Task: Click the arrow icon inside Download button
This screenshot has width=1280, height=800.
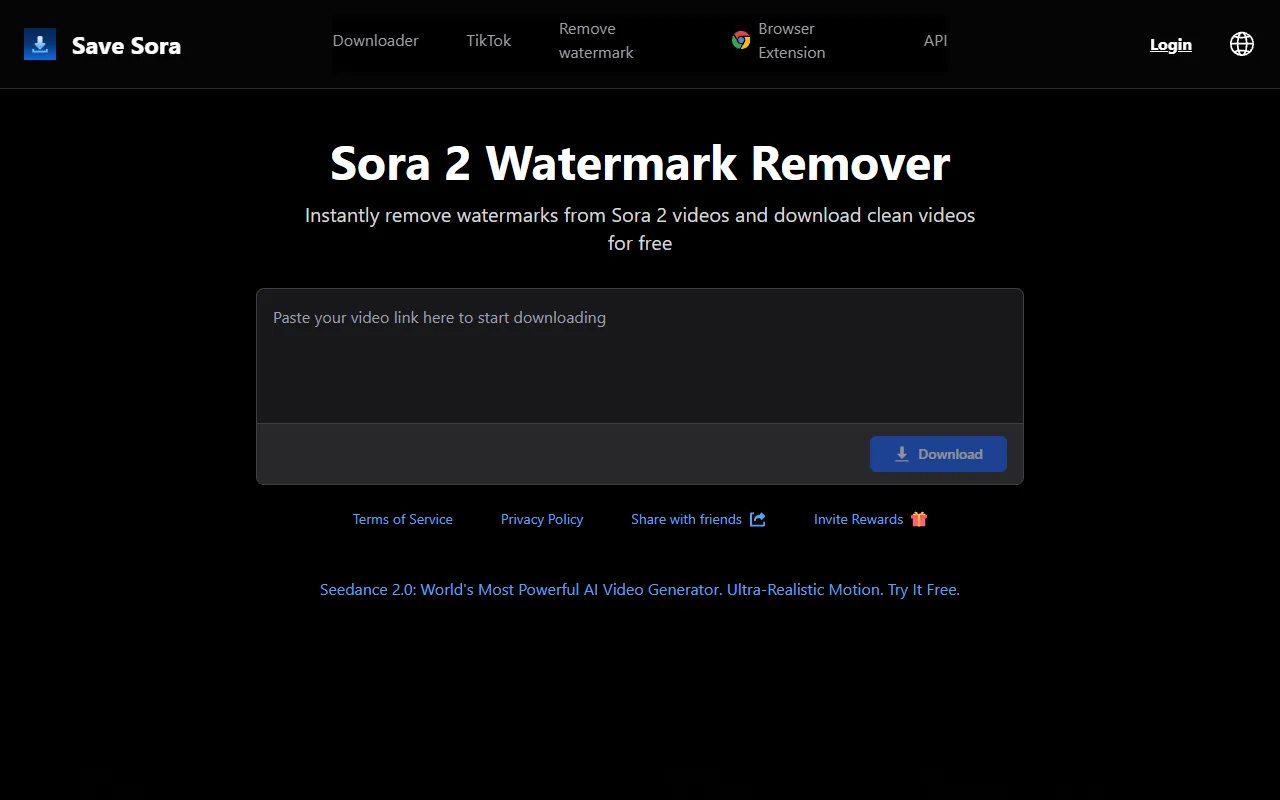Action: (x=902, y=454)
